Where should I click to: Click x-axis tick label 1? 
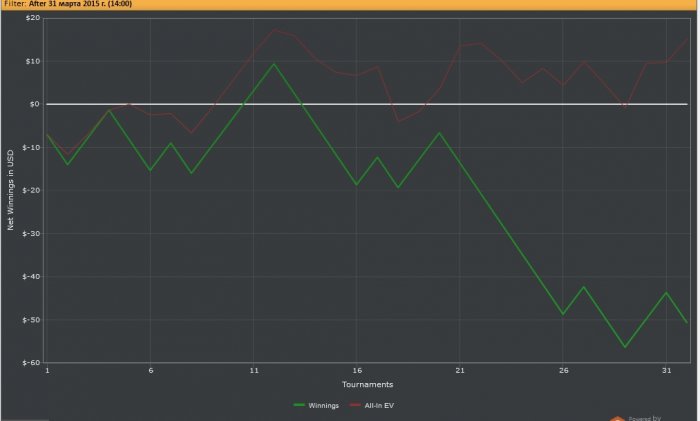pos(47,371)
